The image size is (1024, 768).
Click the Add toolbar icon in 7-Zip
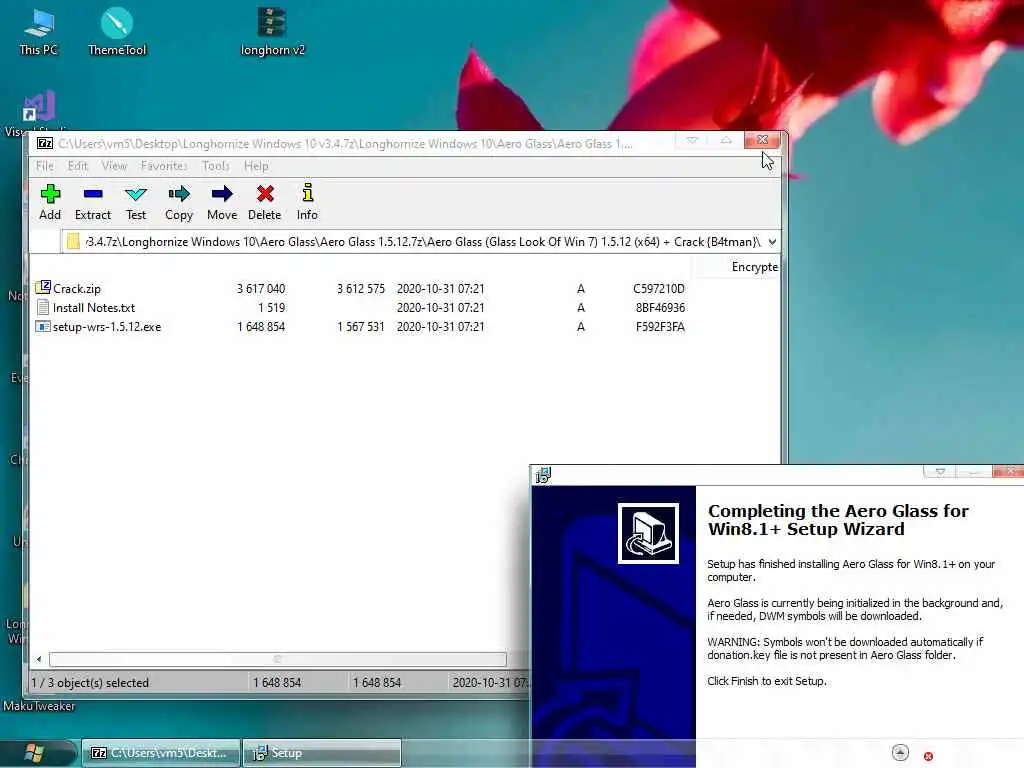pyautogui.click(x=50, y=194)
